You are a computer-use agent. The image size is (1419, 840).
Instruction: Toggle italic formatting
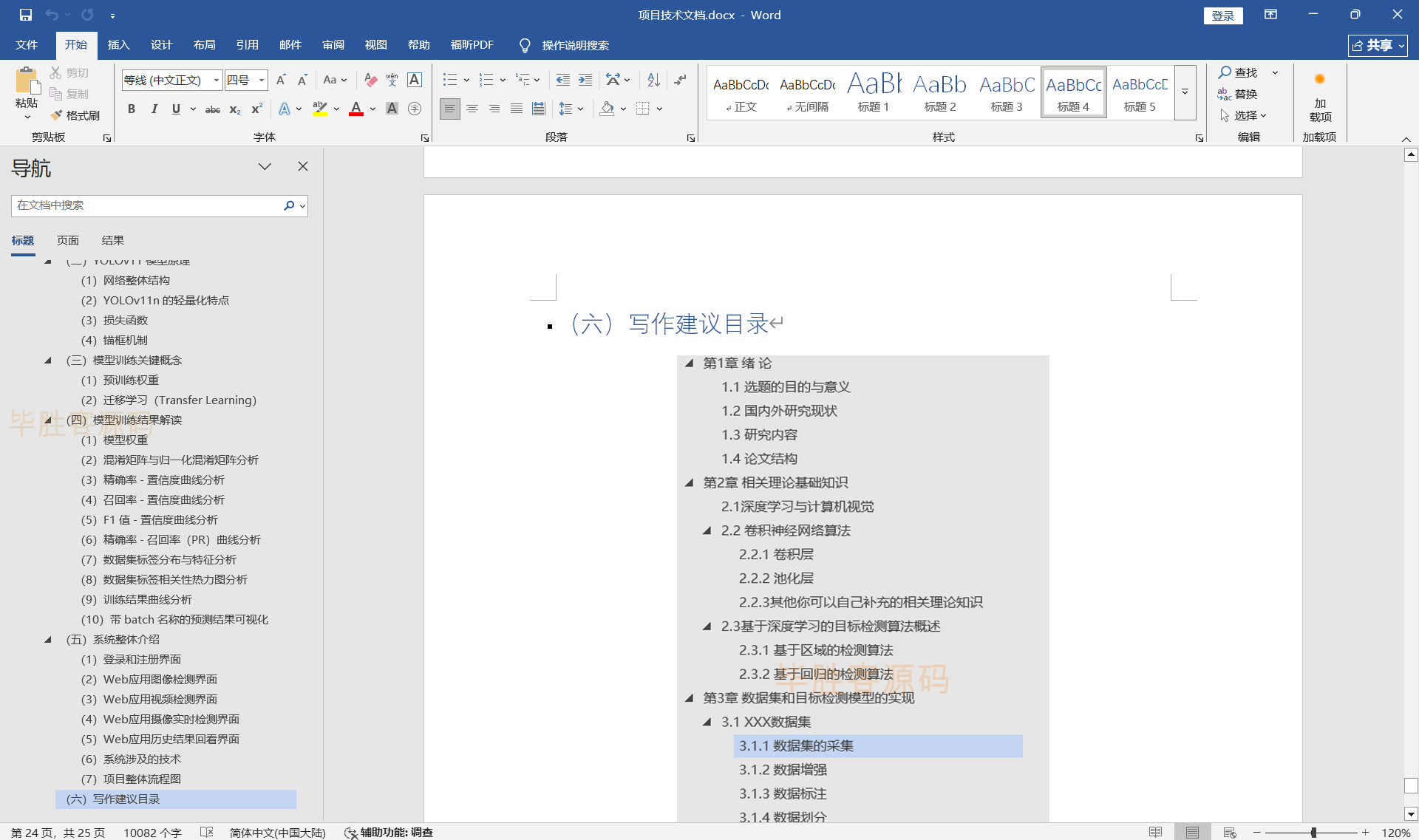pos(154,109)
